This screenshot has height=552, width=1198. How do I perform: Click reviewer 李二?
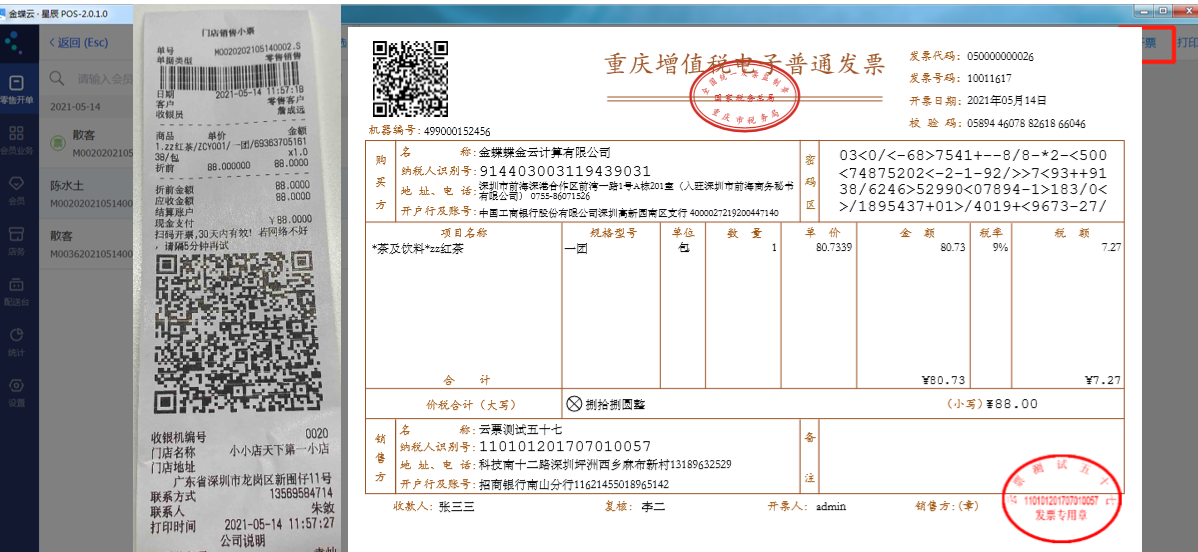[653, 506]
